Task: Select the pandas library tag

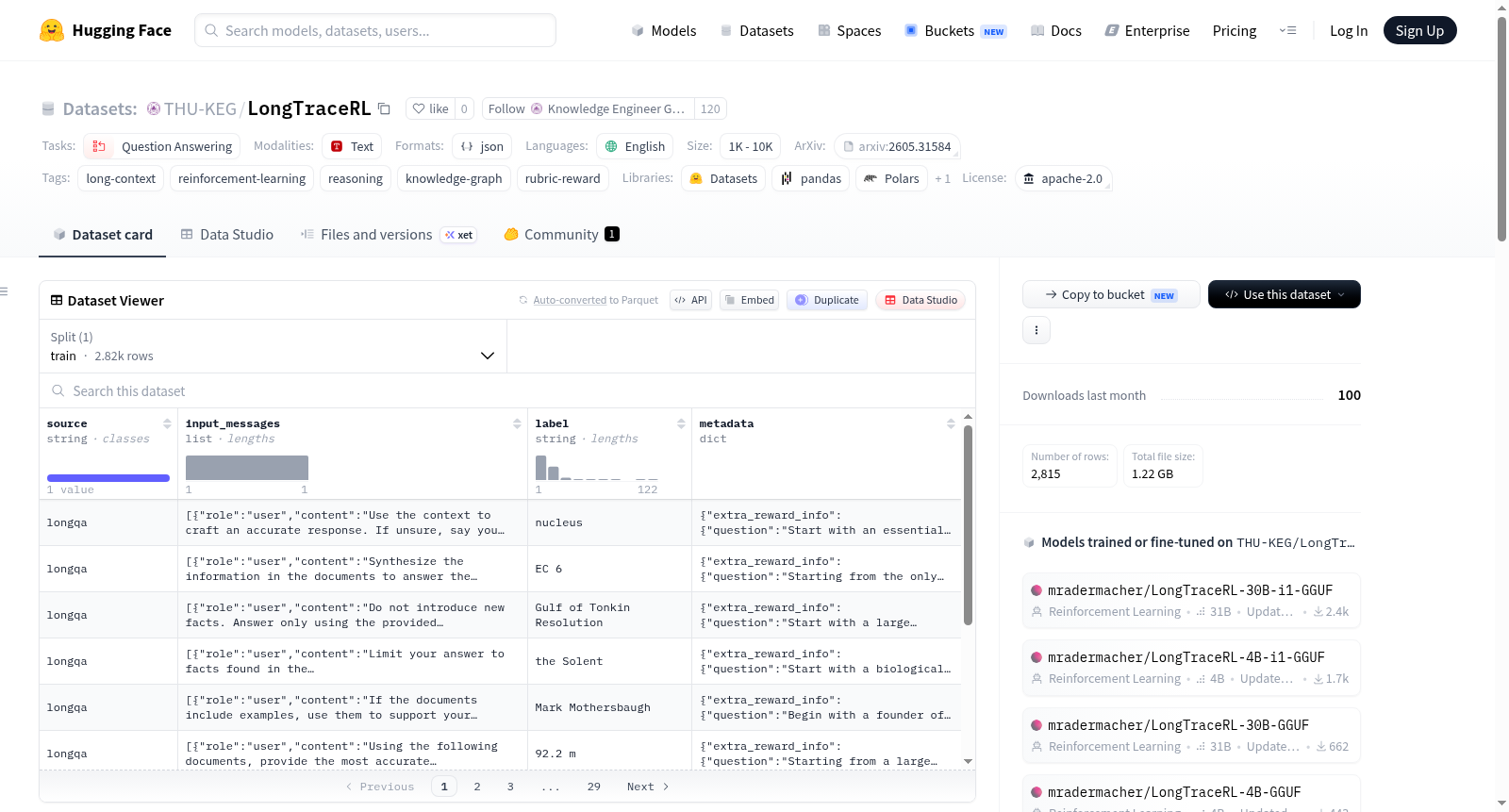Action: pyautogui.click(x=811, y=178)
